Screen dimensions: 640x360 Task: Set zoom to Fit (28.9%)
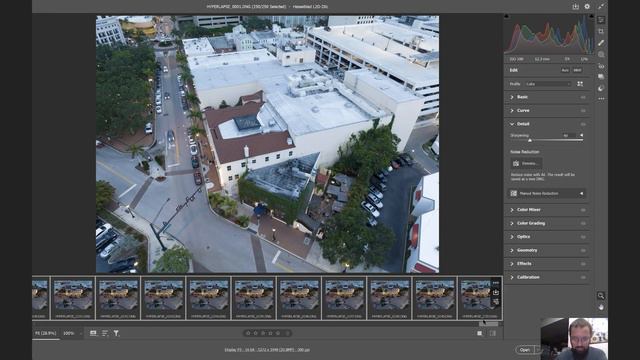tap(45, 333)
